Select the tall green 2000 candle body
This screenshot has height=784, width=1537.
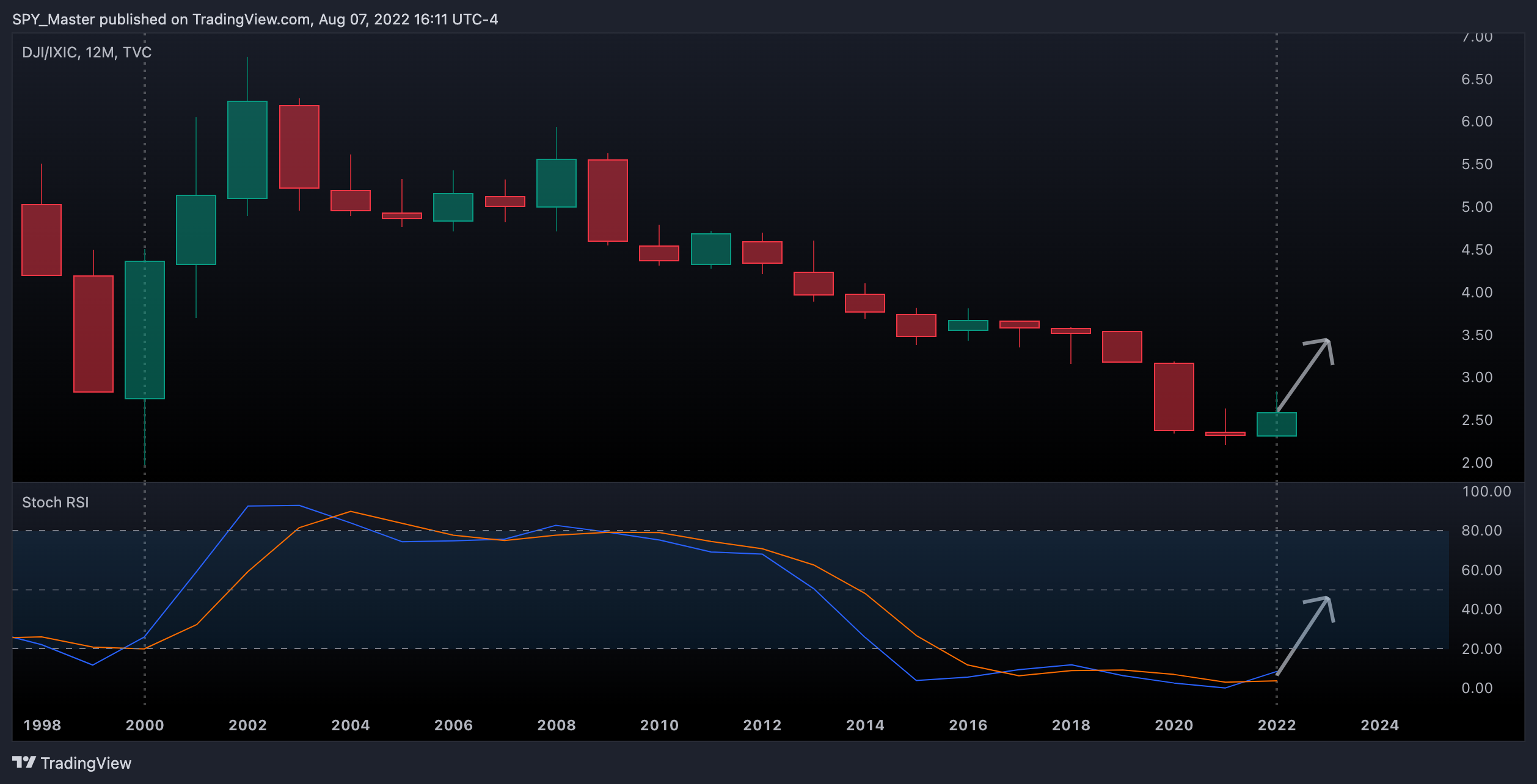145,330
